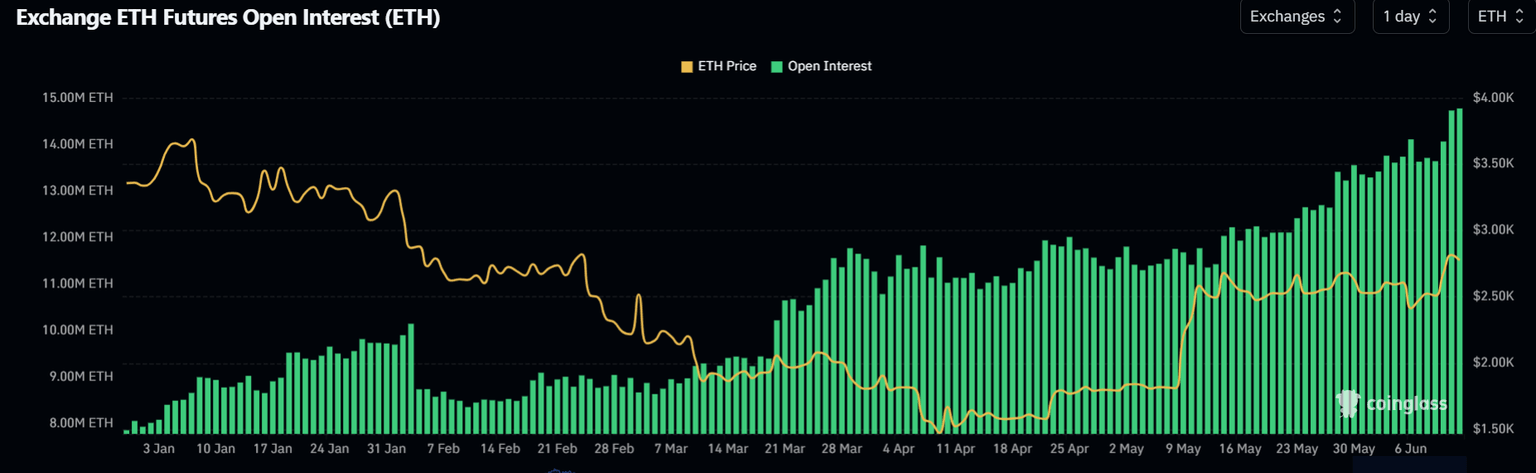Toggle ETH Price series via legend label

[x=726, y=66]
